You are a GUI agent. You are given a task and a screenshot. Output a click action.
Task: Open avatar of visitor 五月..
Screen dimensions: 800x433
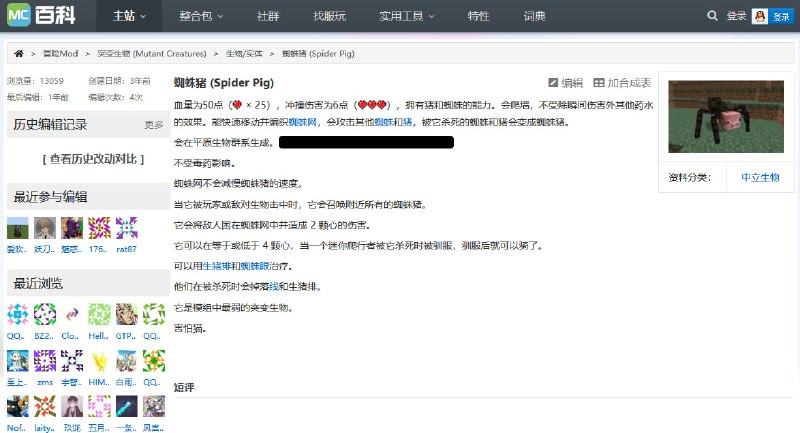pyautogui.click(x=99, y=406)
